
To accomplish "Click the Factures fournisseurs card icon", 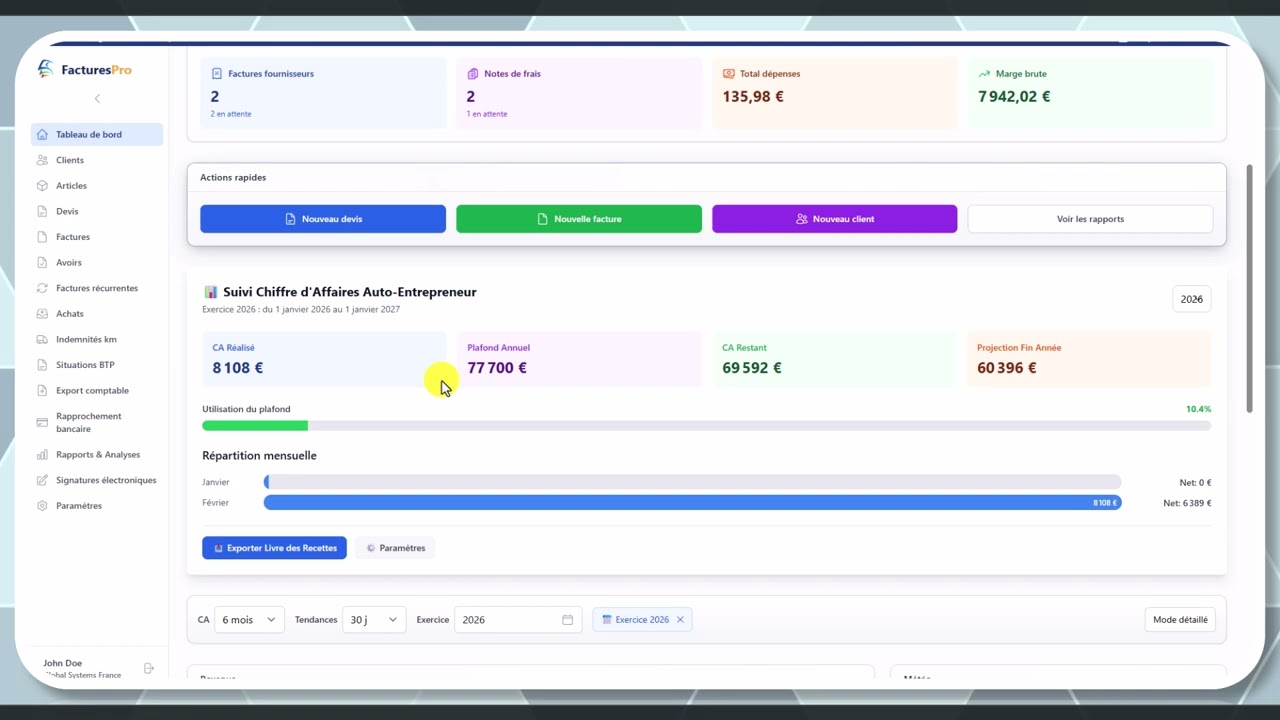I will point(217,74).
